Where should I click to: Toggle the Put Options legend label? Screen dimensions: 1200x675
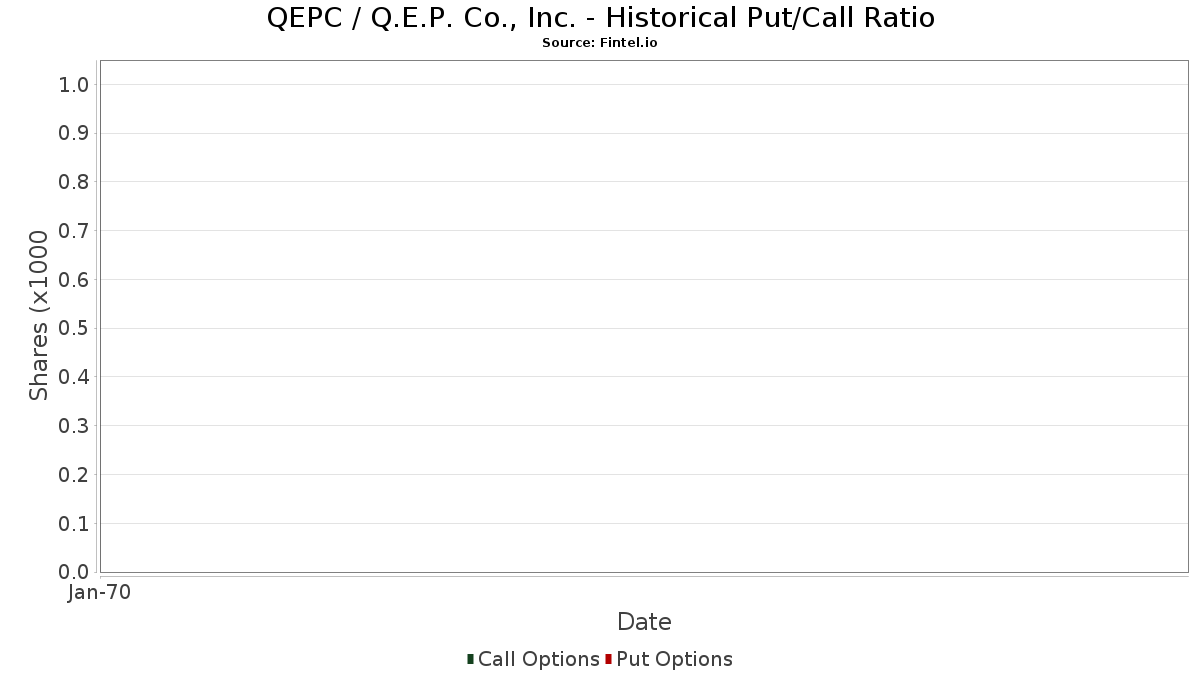tap(675, 659)
